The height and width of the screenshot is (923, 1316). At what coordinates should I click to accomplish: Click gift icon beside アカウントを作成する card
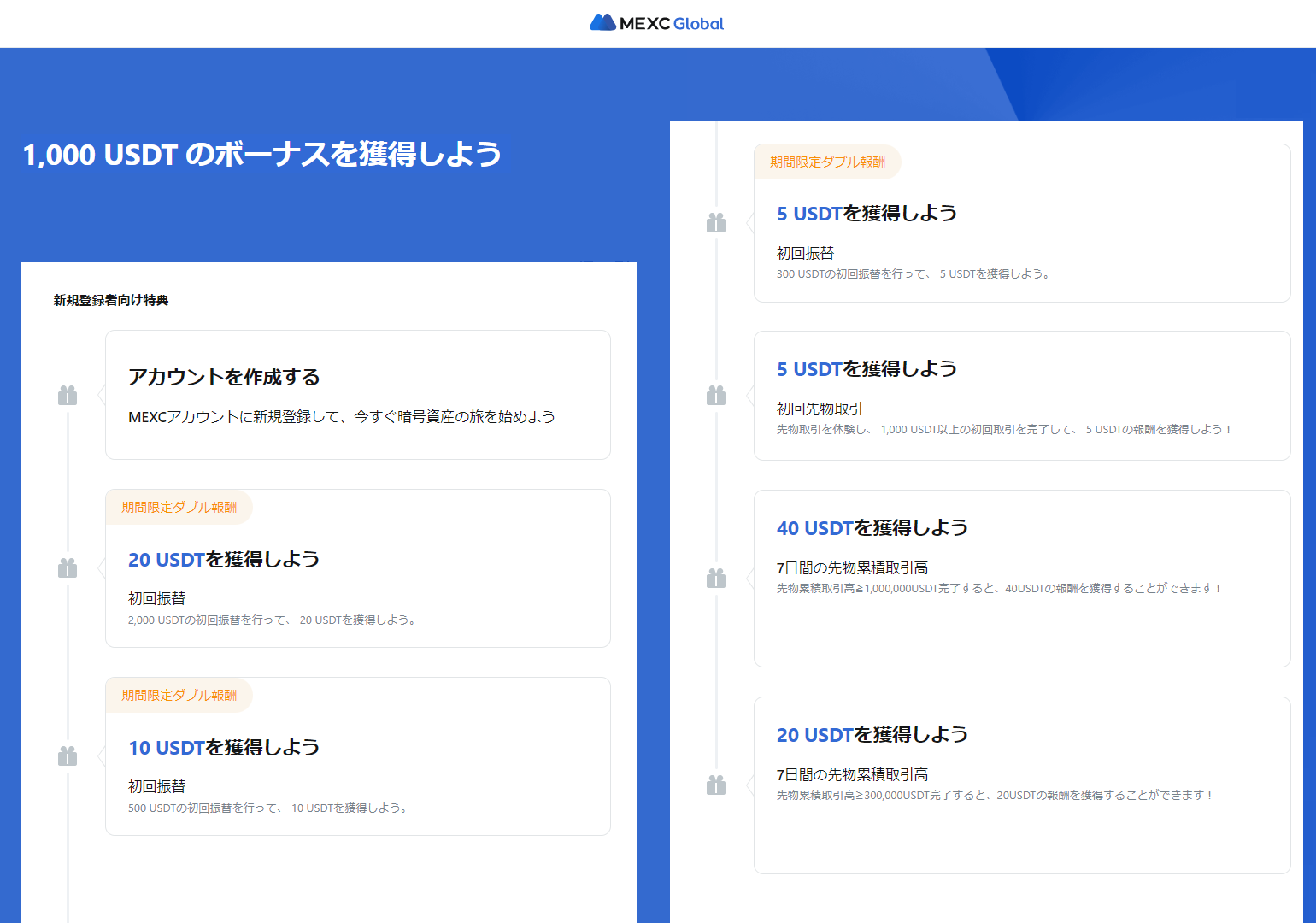point(68,395)
